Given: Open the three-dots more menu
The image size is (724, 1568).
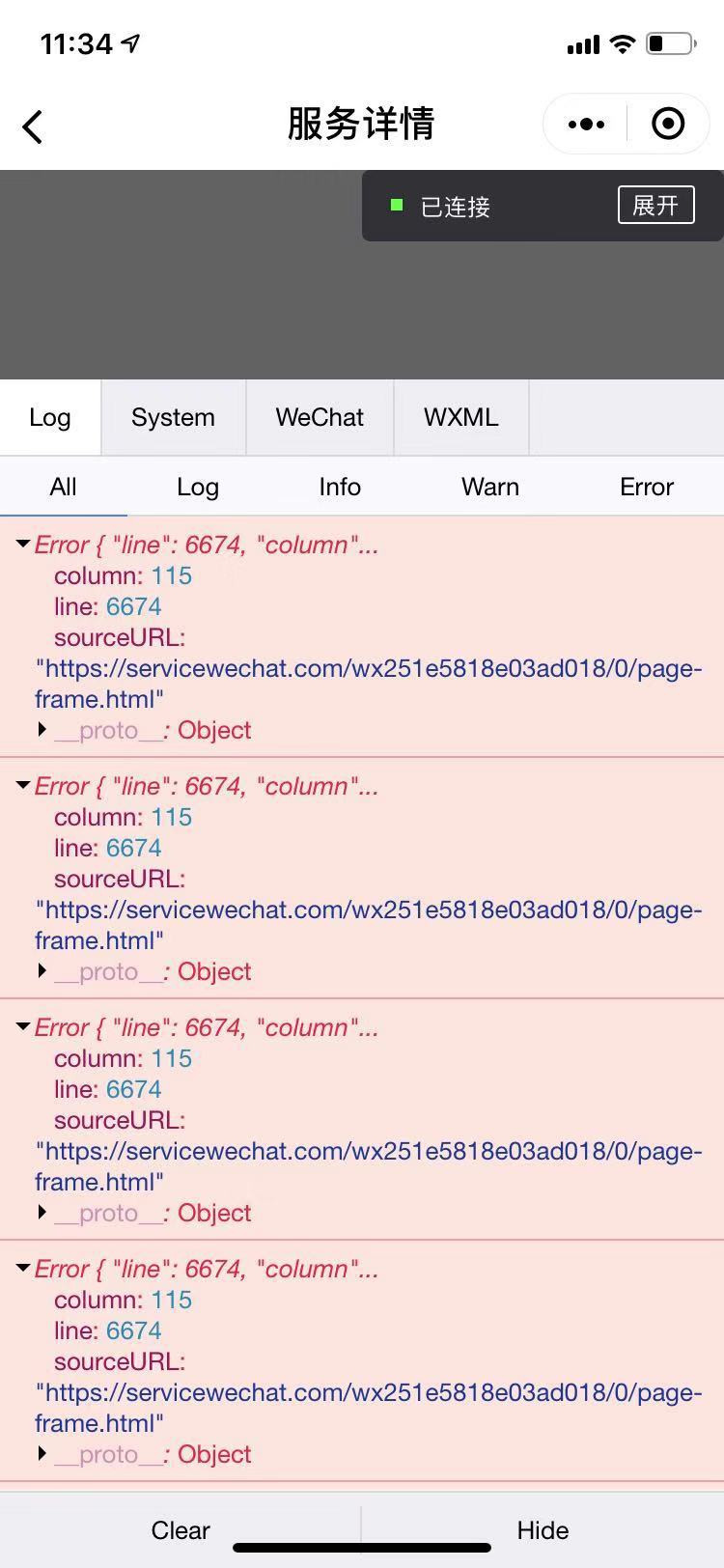Looking at the screenshot, I should [x=586, y=124].
